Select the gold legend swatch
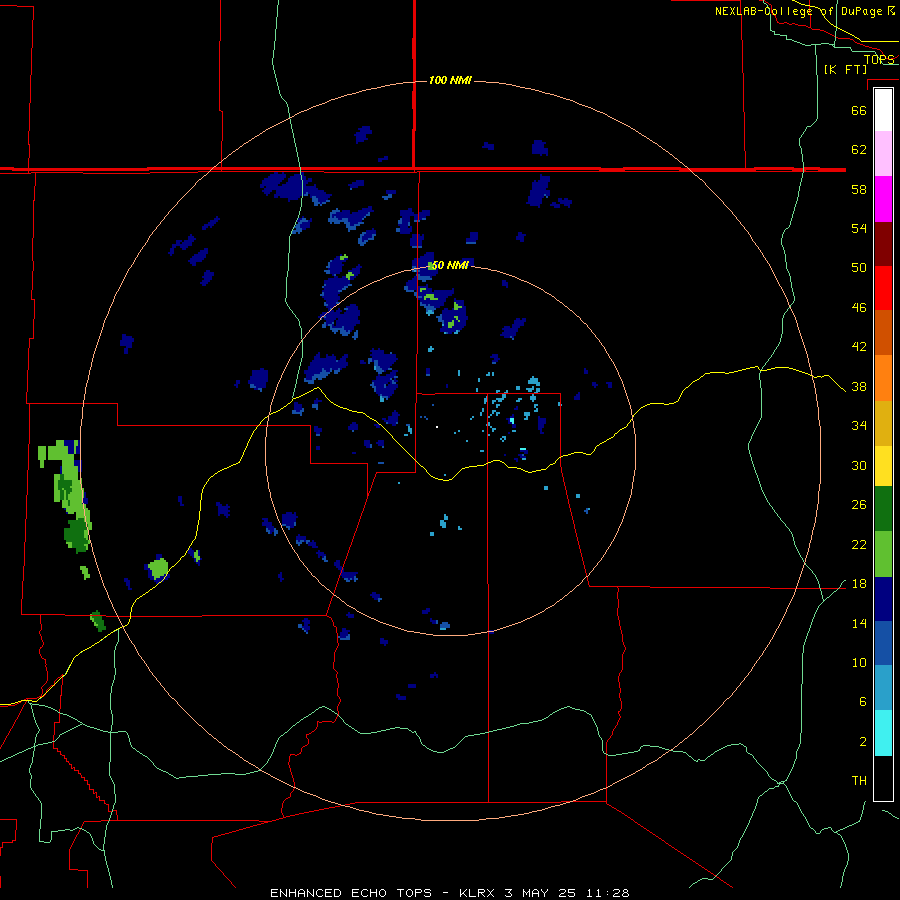The height and width of the screenshot is (900, 900). (x=883, y=423)
